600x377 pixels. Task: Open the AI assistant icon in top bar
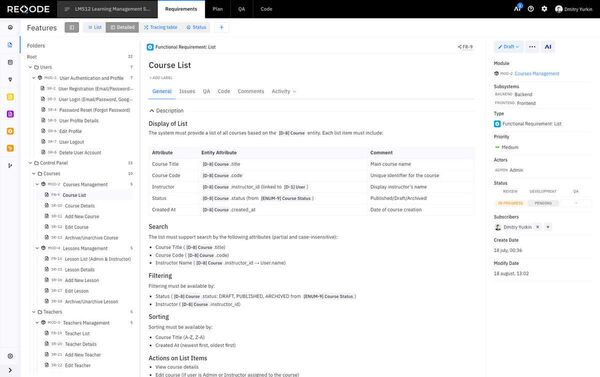(x=517, y=9)
